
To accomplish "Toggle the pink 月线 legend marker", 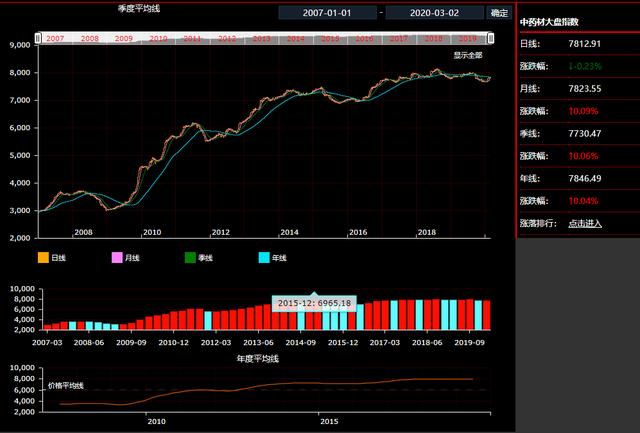I will [117, 258].
